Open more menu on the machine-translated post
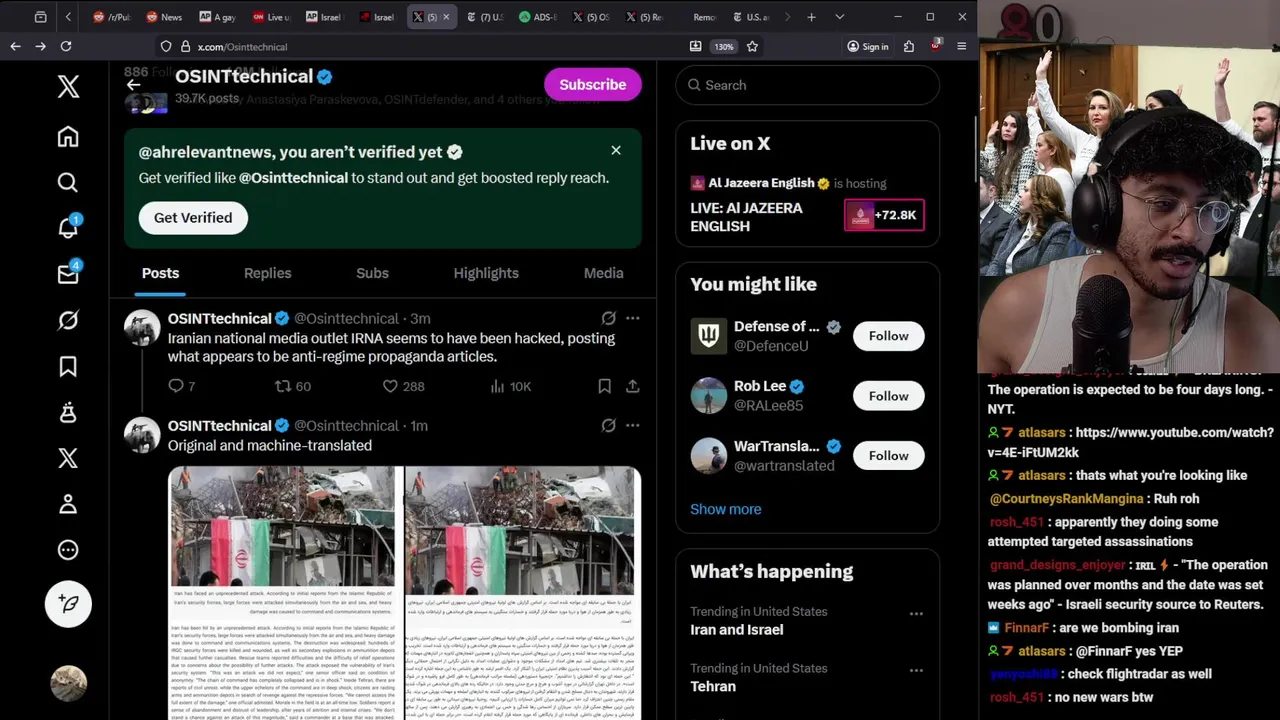Image resolution: width=1280 pixels, height=720 pixels. [632, 425]
